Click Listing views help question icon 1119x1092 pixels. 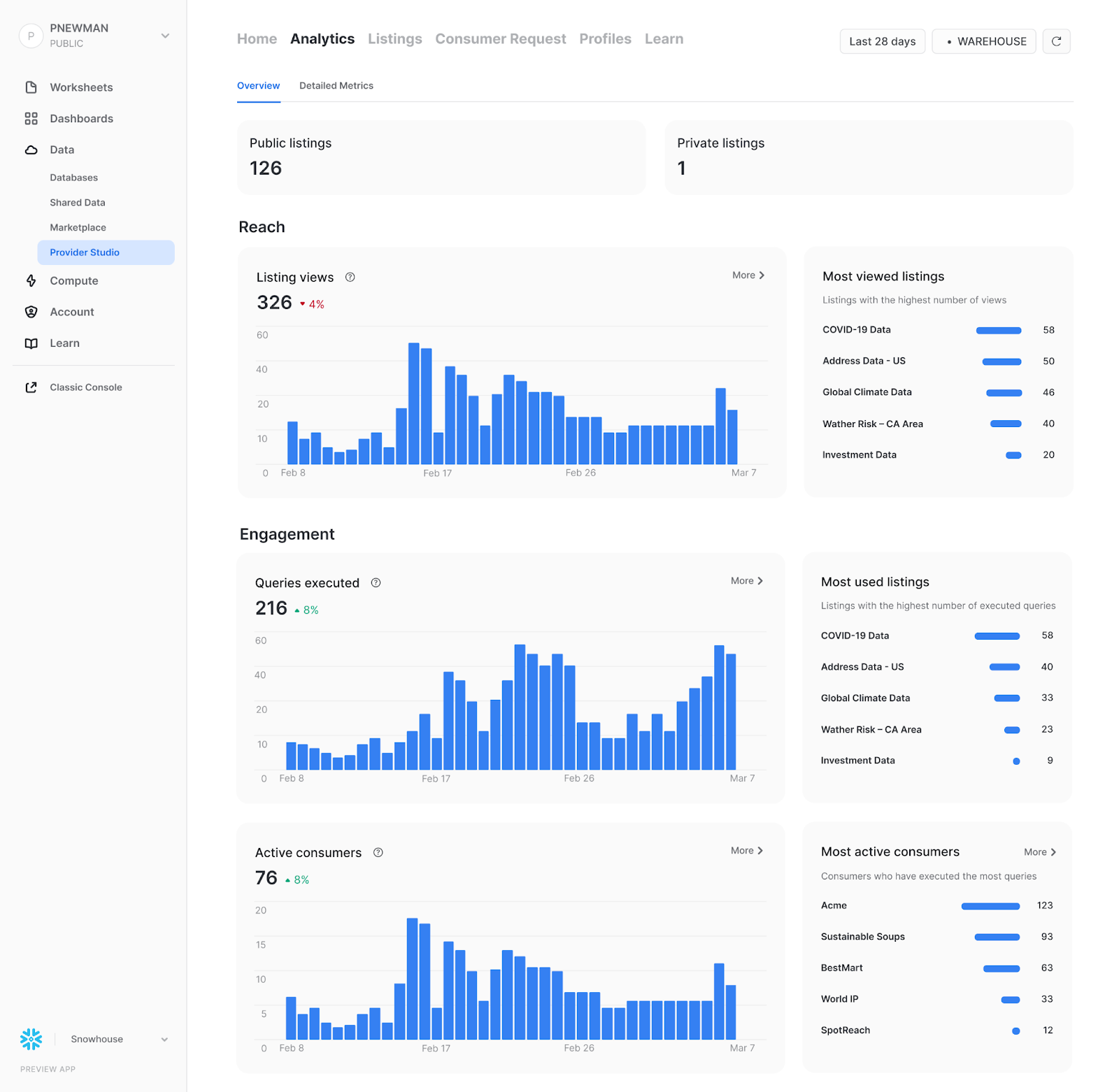350,278
